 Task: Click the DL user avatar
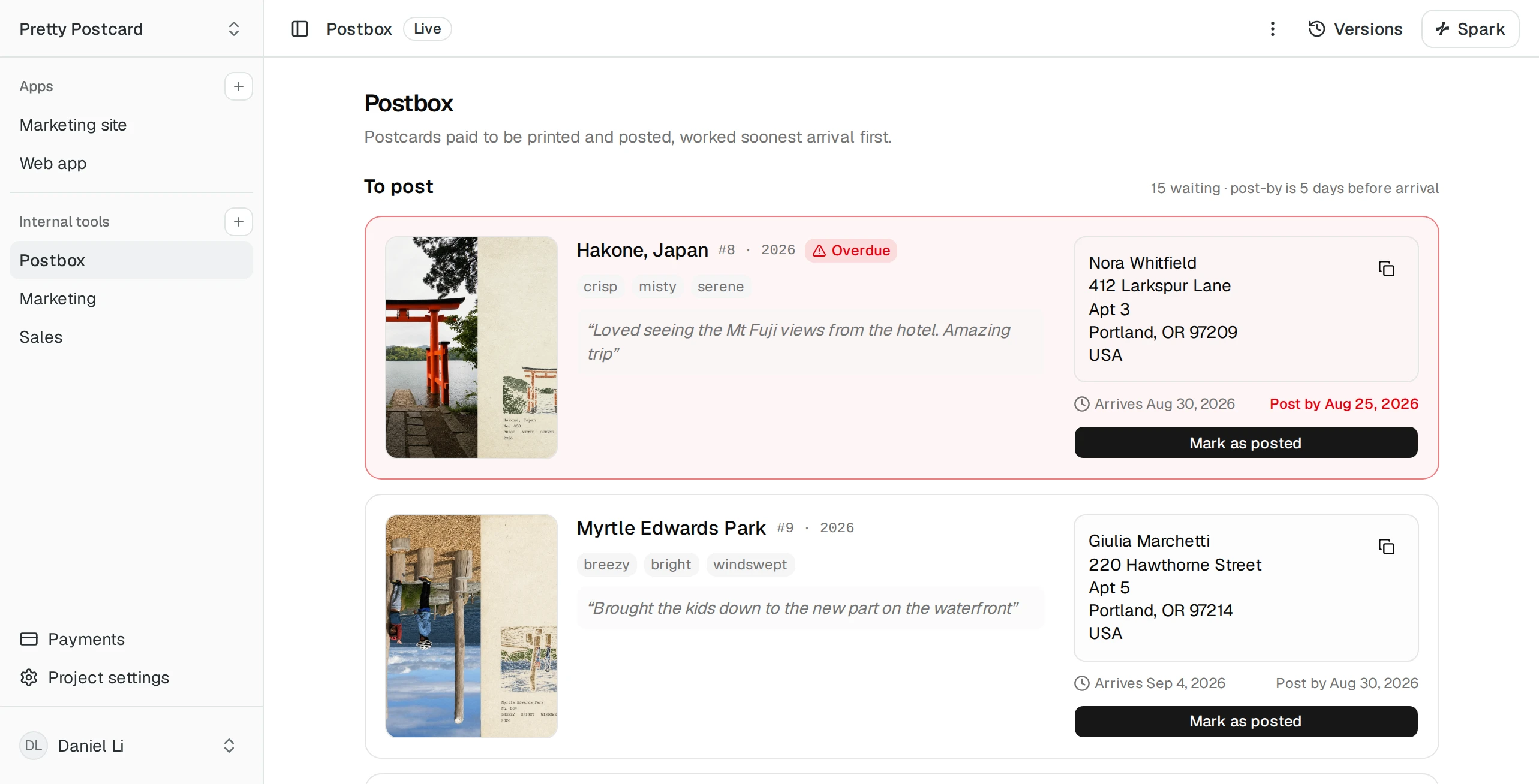pyautogui.click(x=34, y=746)
